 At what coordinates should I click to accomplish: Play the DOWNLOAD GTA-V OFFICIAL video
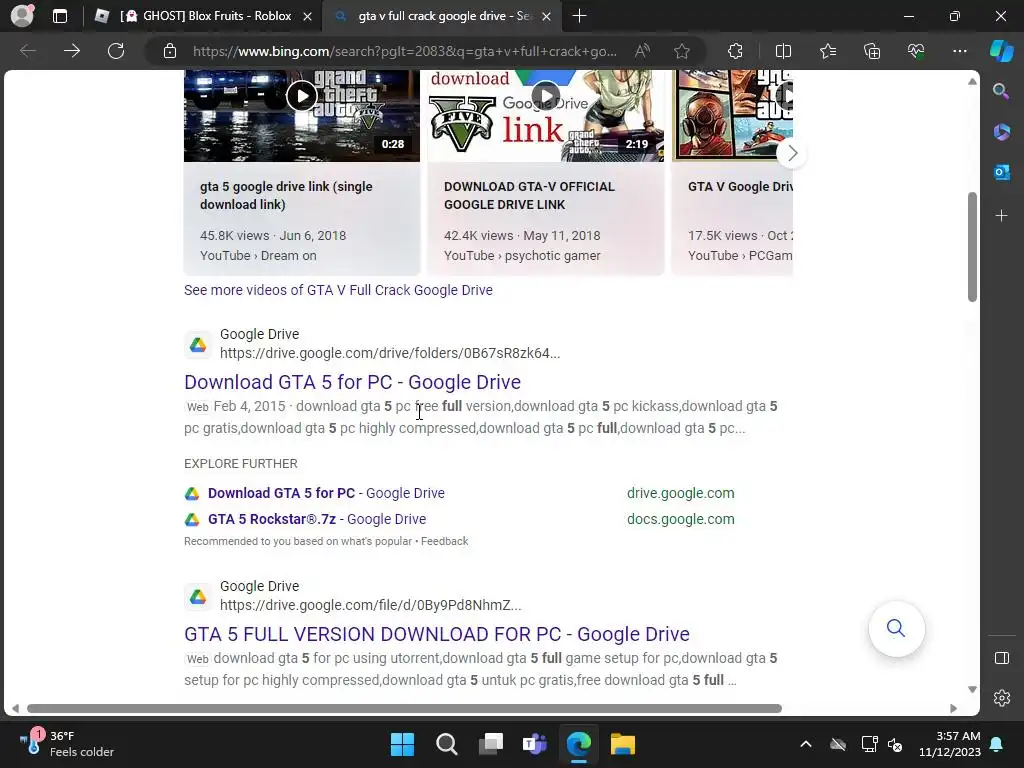545,97
